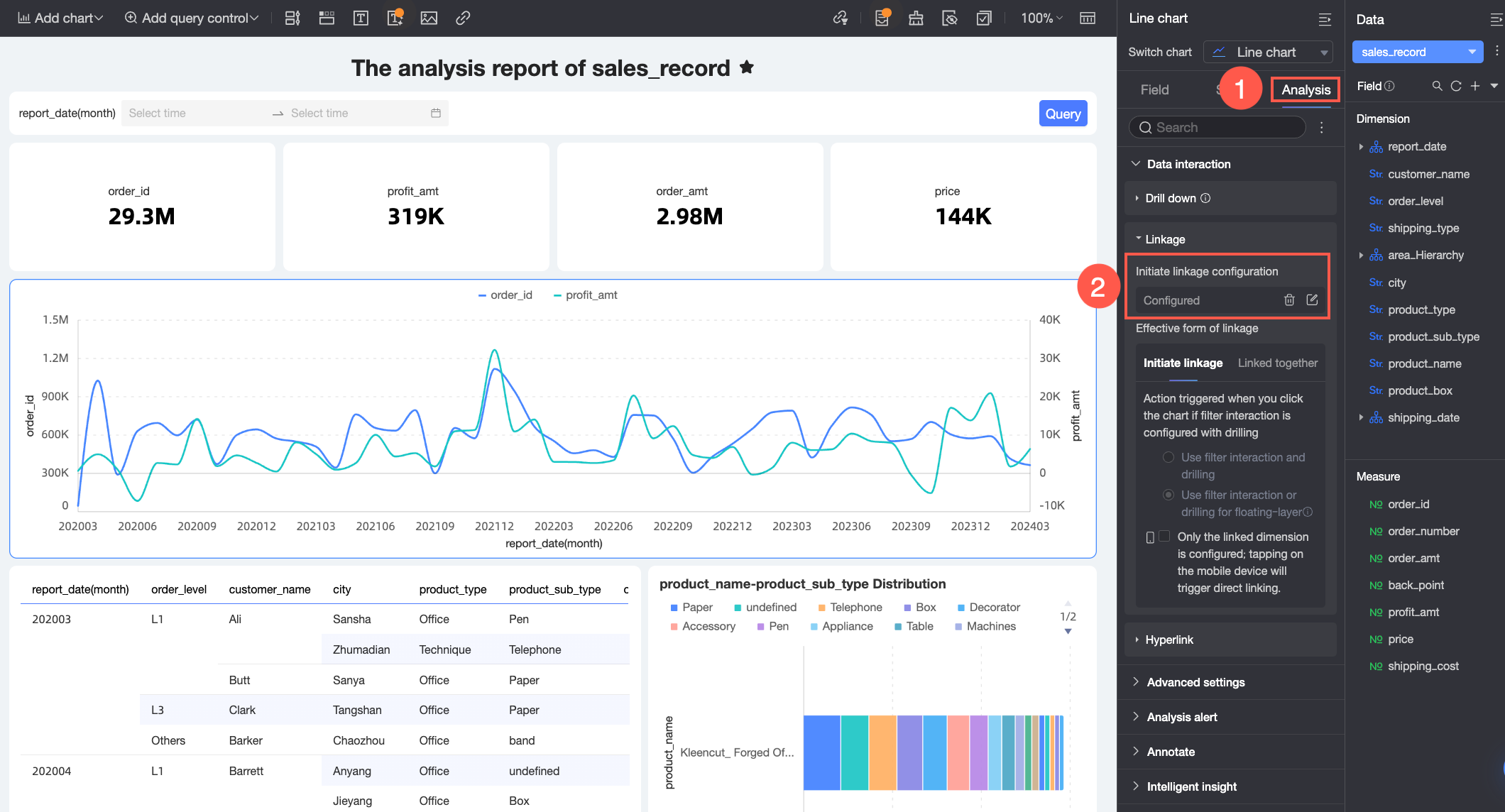1505x812 pixels.
Task: Switch to Linked together tab
Action: (1277, 363)
